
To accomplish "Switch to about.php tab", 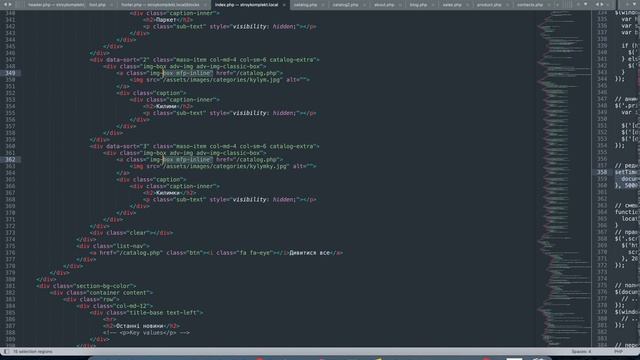I will click(x=384, y=5).
